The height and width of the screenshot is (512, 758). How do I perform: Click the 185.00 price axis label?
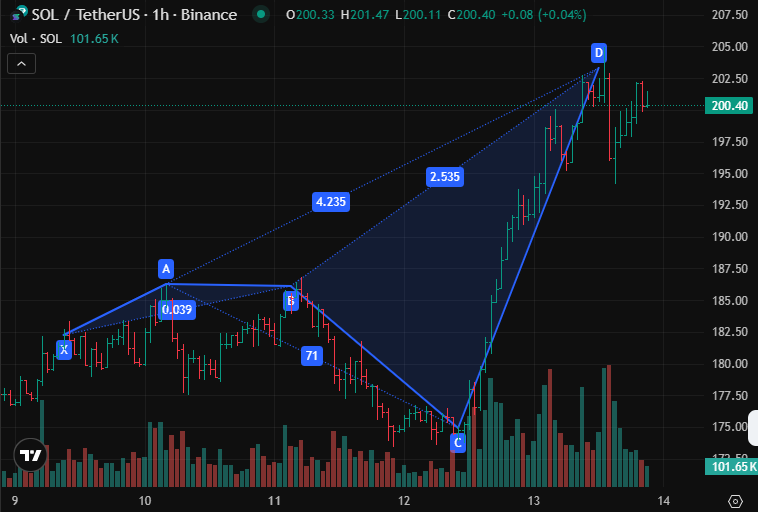click(729, 301)
